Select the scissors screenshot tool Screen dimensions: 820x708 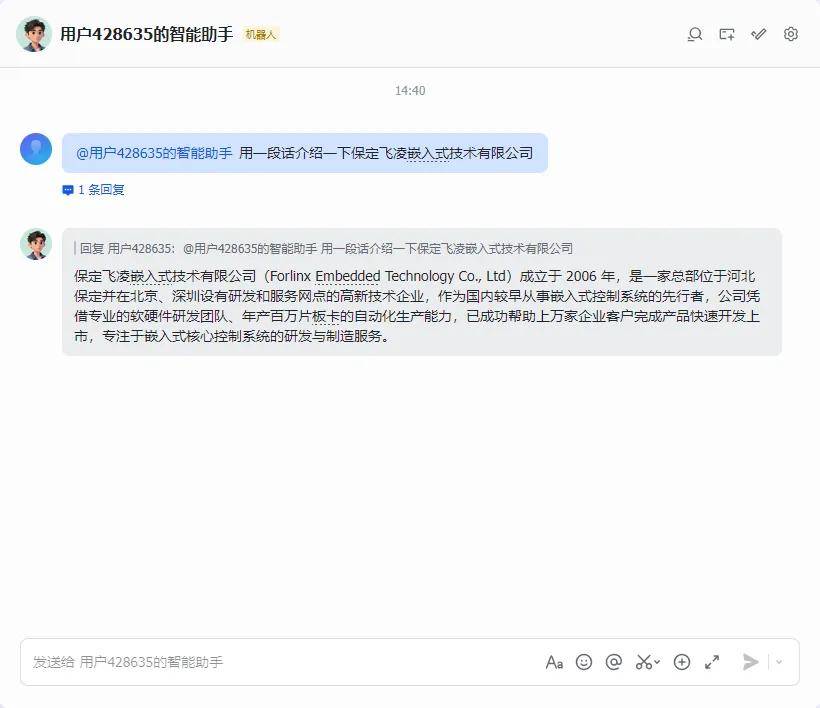(644, 662)
